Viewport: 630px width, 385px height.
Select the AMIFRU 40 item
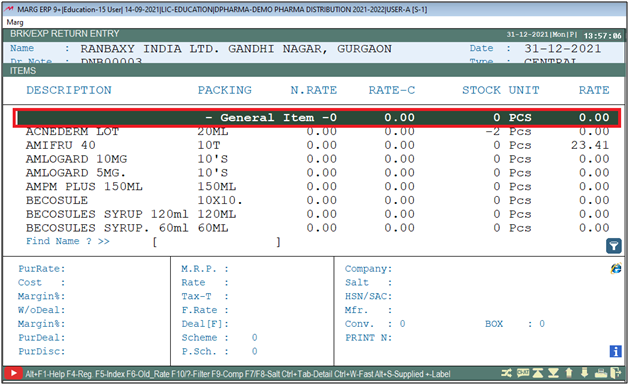(317, 145)
